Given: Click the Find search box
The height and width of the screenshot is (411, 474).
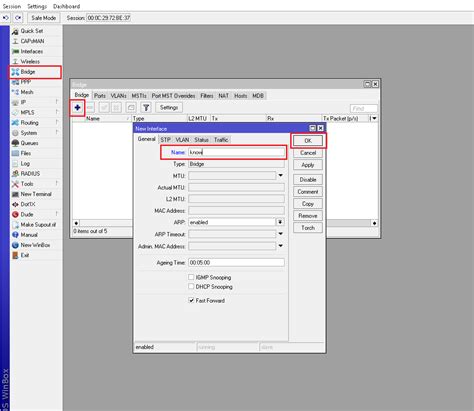Looking at the screenshot, I should (364, 108).
